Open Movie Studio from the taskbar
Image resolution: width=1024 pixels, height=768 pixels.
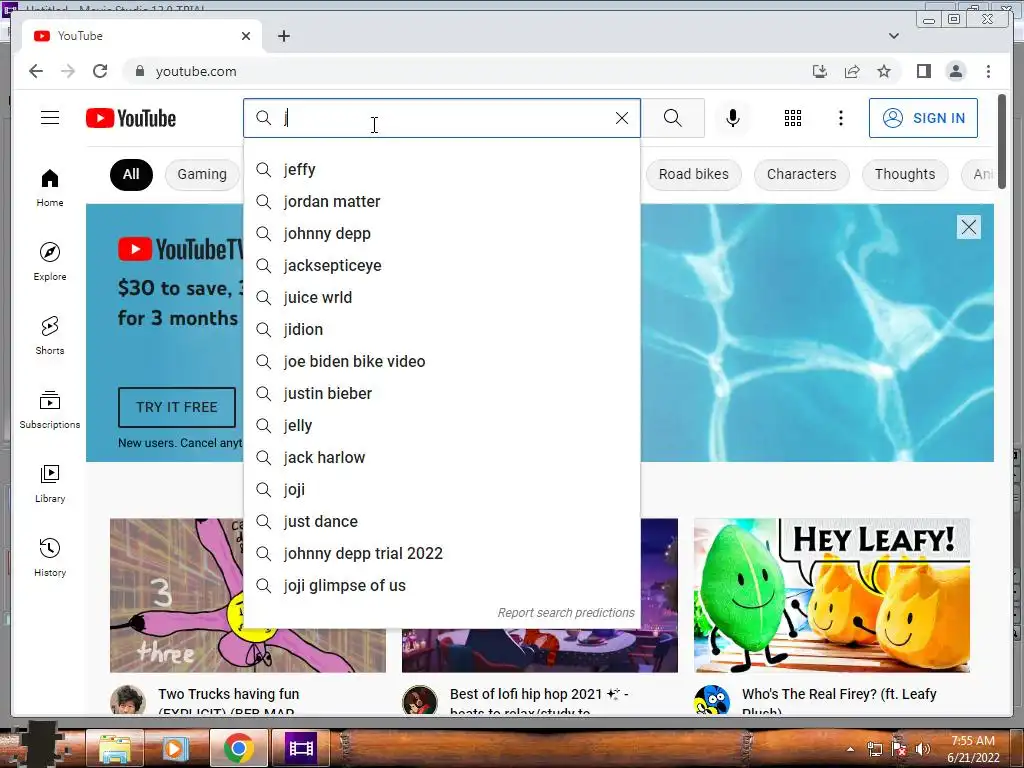coord(300,748)
